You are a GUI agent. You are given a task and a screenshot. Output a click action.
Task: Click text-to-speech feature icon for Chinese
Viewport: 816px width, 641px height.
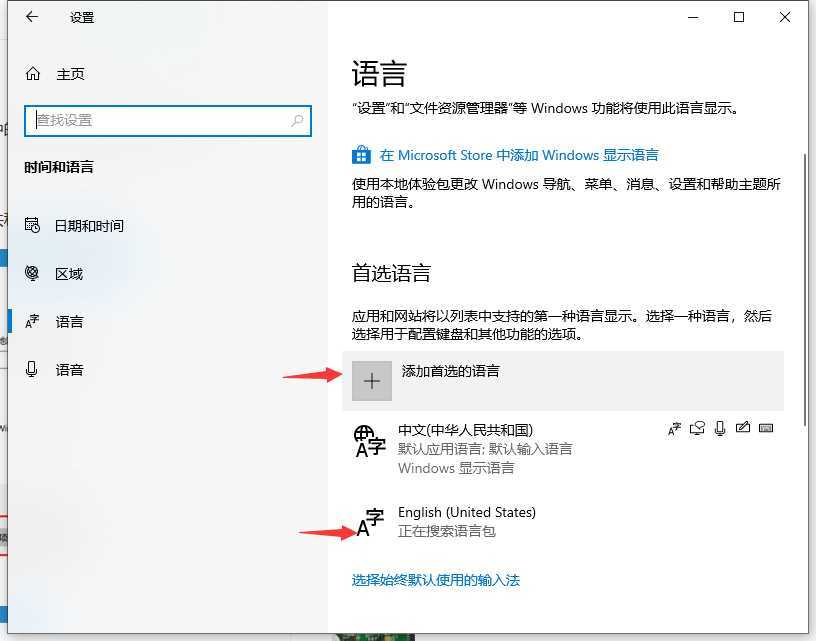[x=697, y=428]
